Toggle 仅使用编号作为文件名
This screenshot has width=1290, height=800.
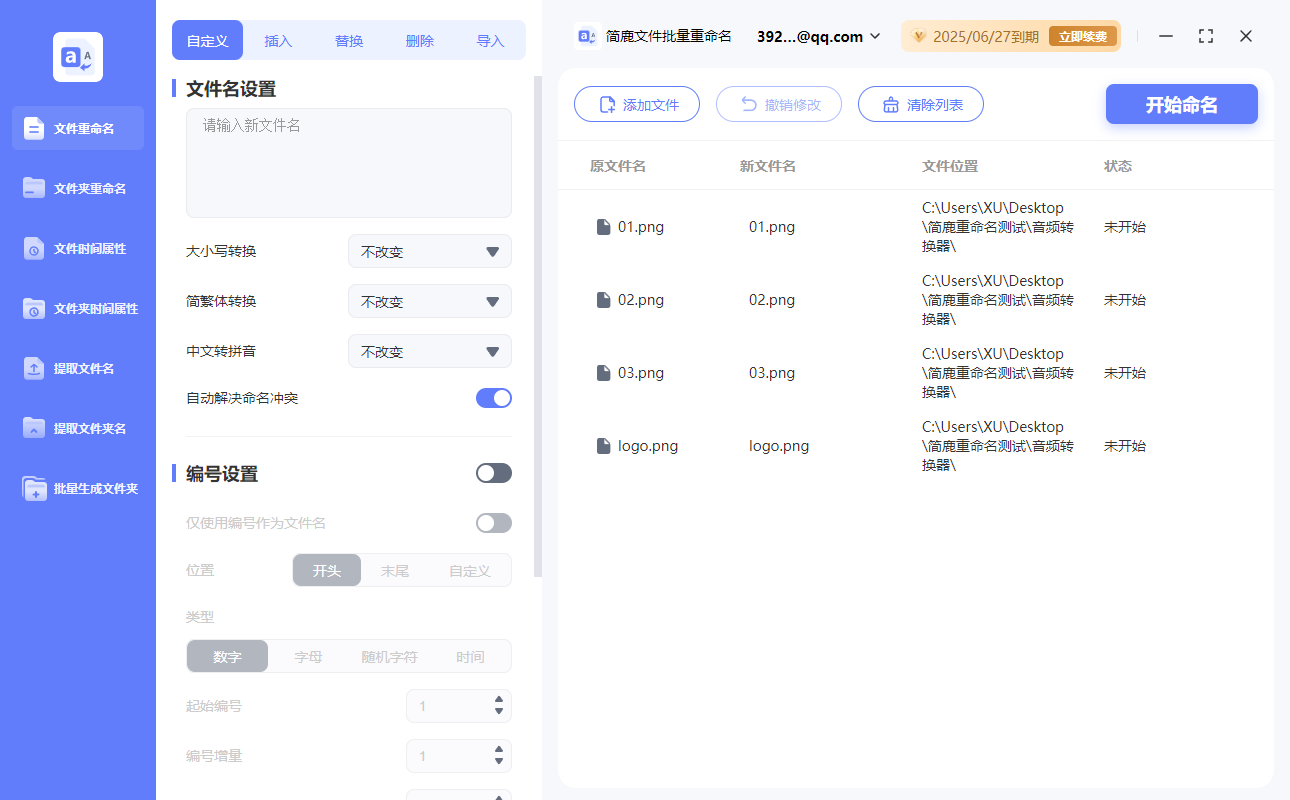click(x=493, y=522)
